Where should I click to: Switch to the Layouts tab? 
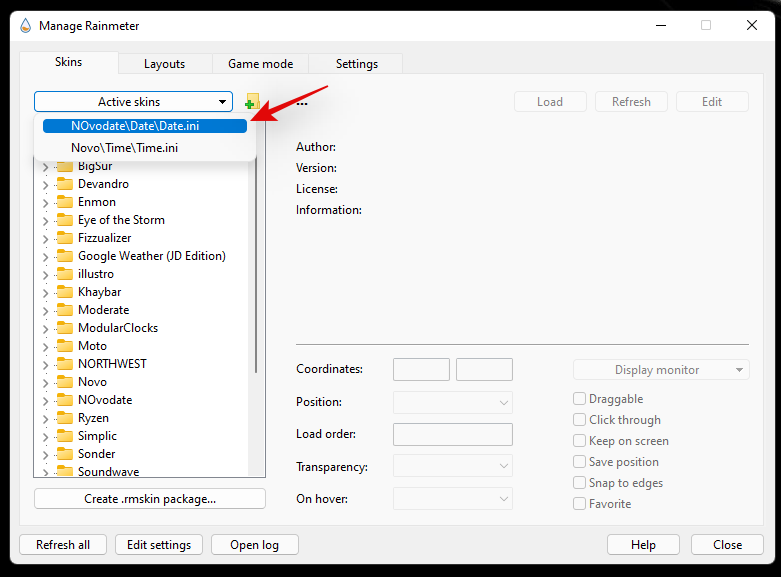165,64
